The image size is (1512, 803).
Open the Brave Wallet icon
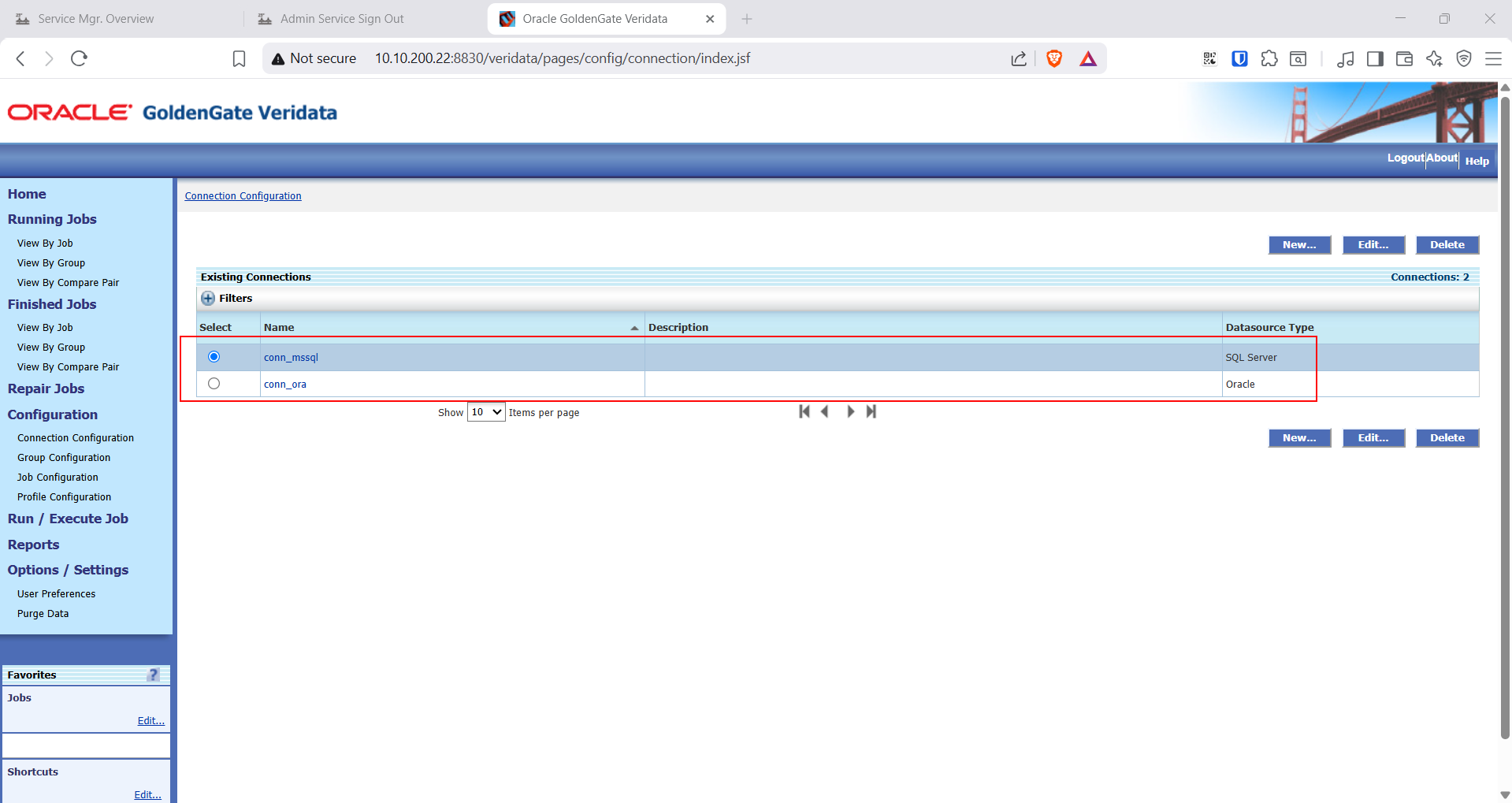click(1404, 58)
